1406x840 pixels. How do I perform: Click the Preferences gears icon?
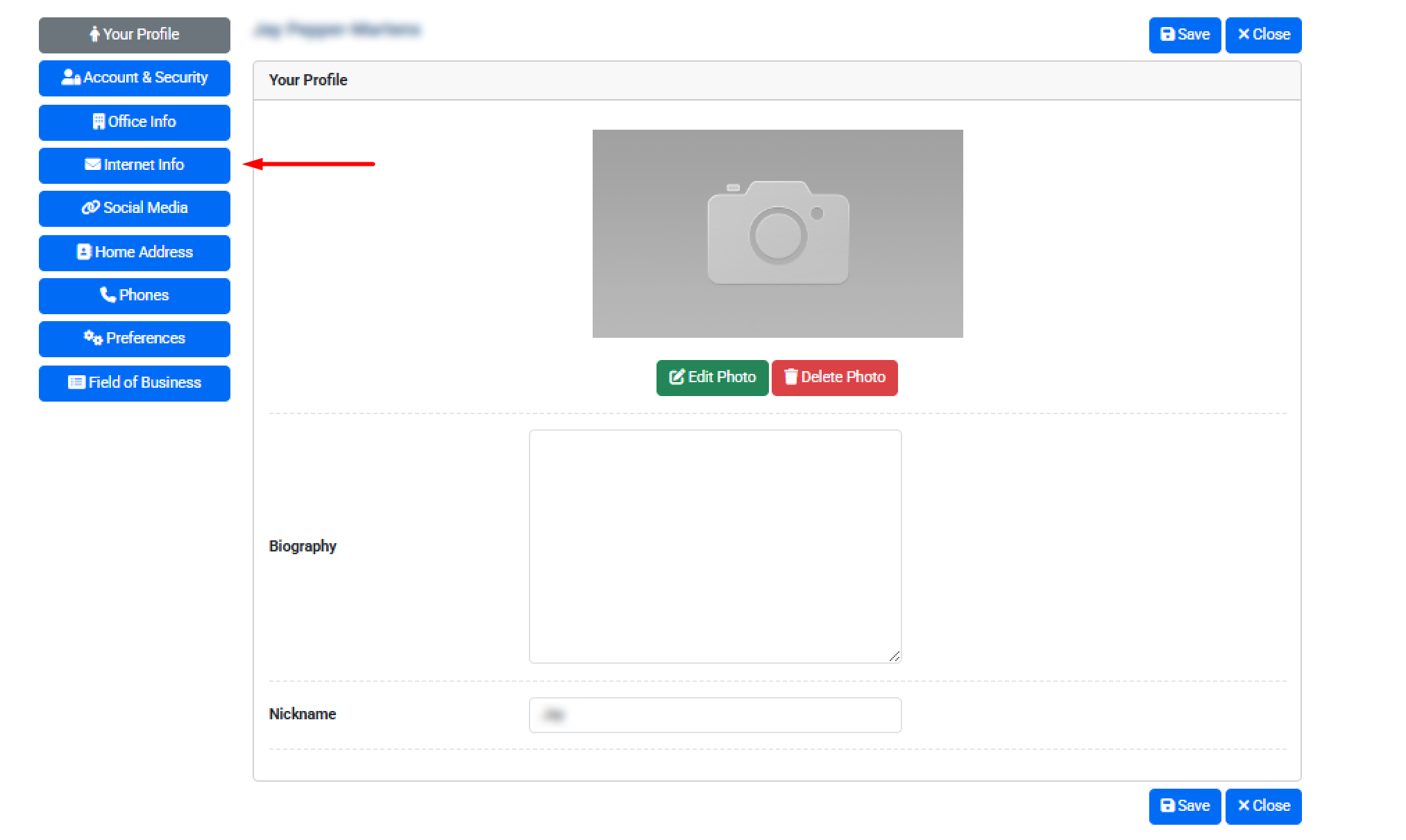tap(93, 338)
